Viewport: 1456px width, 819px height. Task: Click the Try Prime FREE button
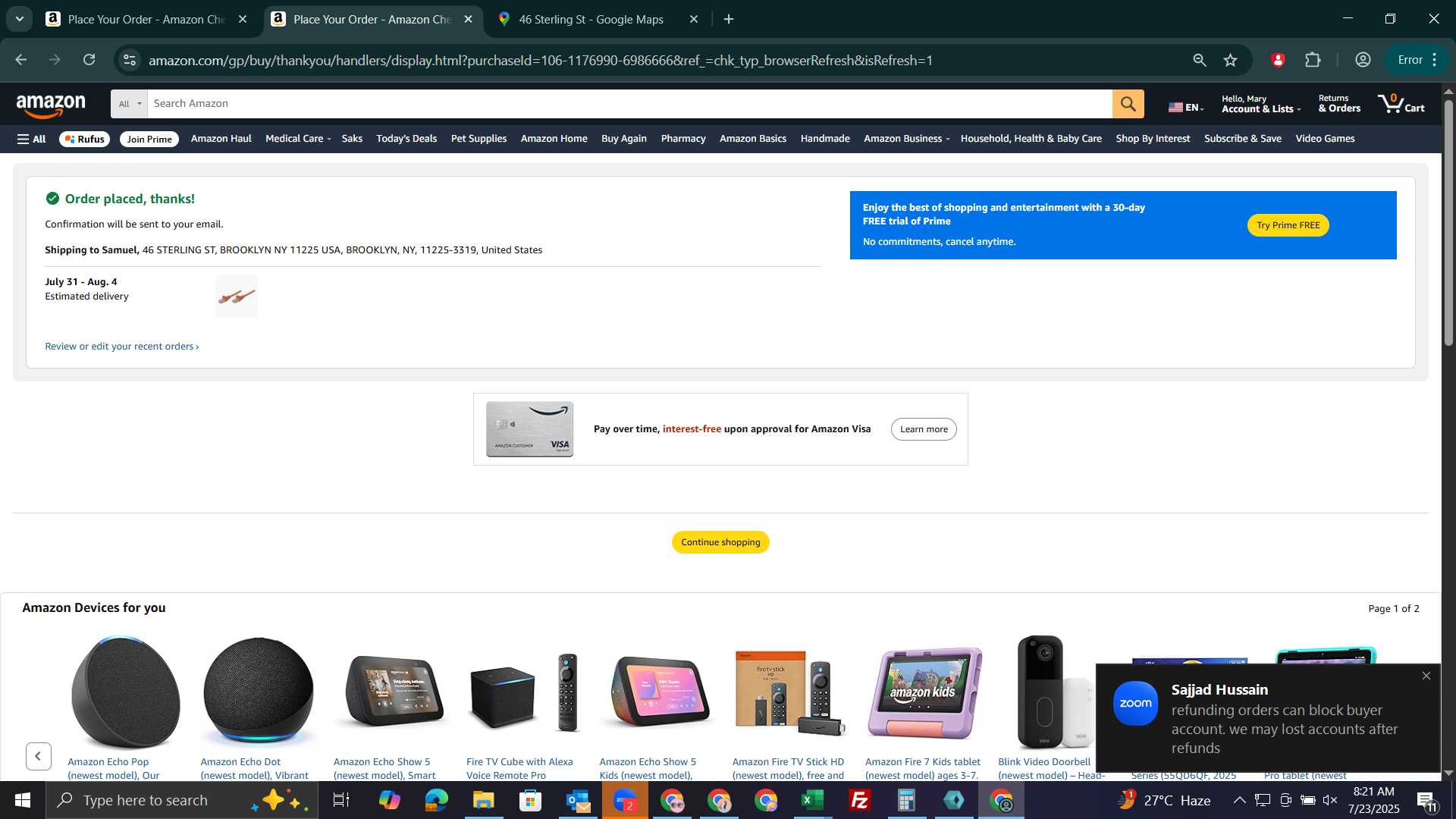click(1288, 225)
